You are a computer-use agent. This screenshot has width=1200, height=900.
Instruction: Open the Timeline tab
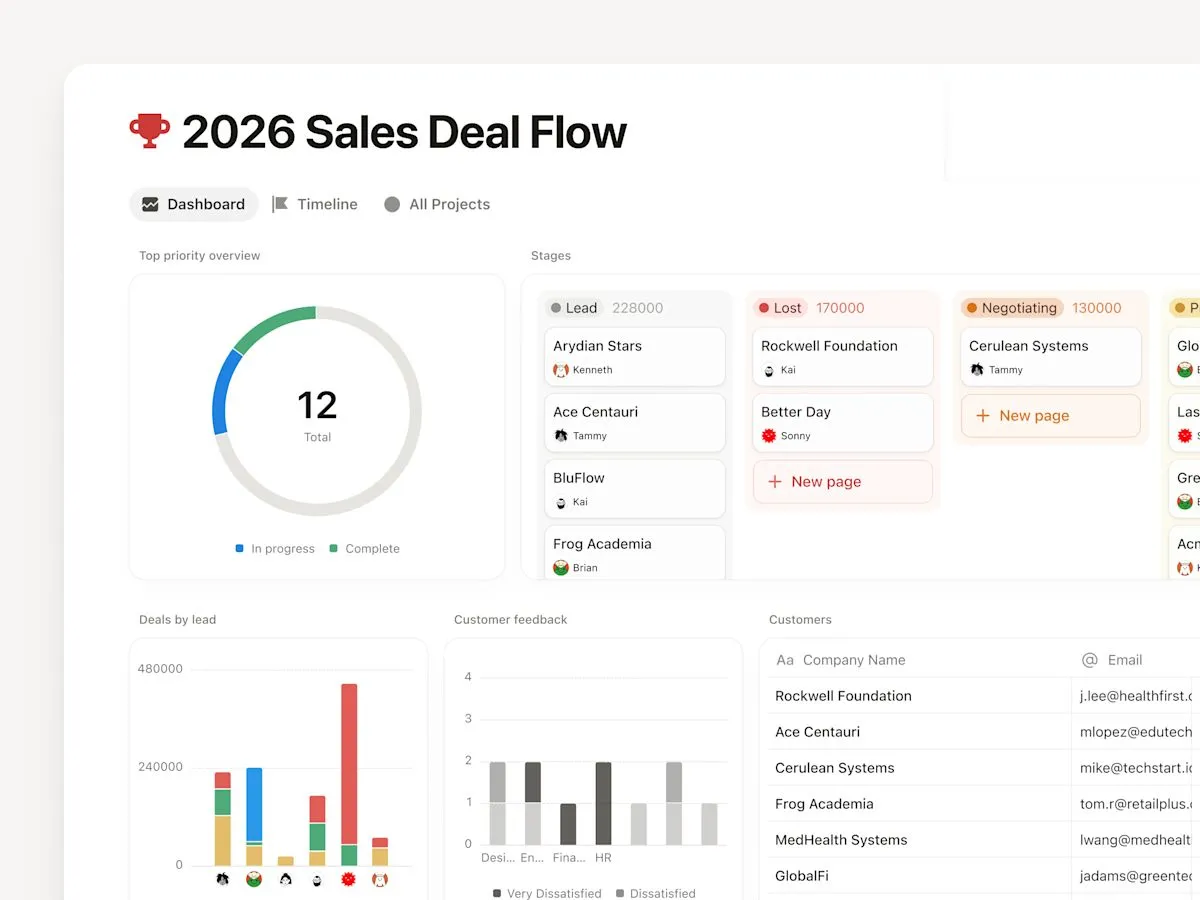tap(315, 204)
